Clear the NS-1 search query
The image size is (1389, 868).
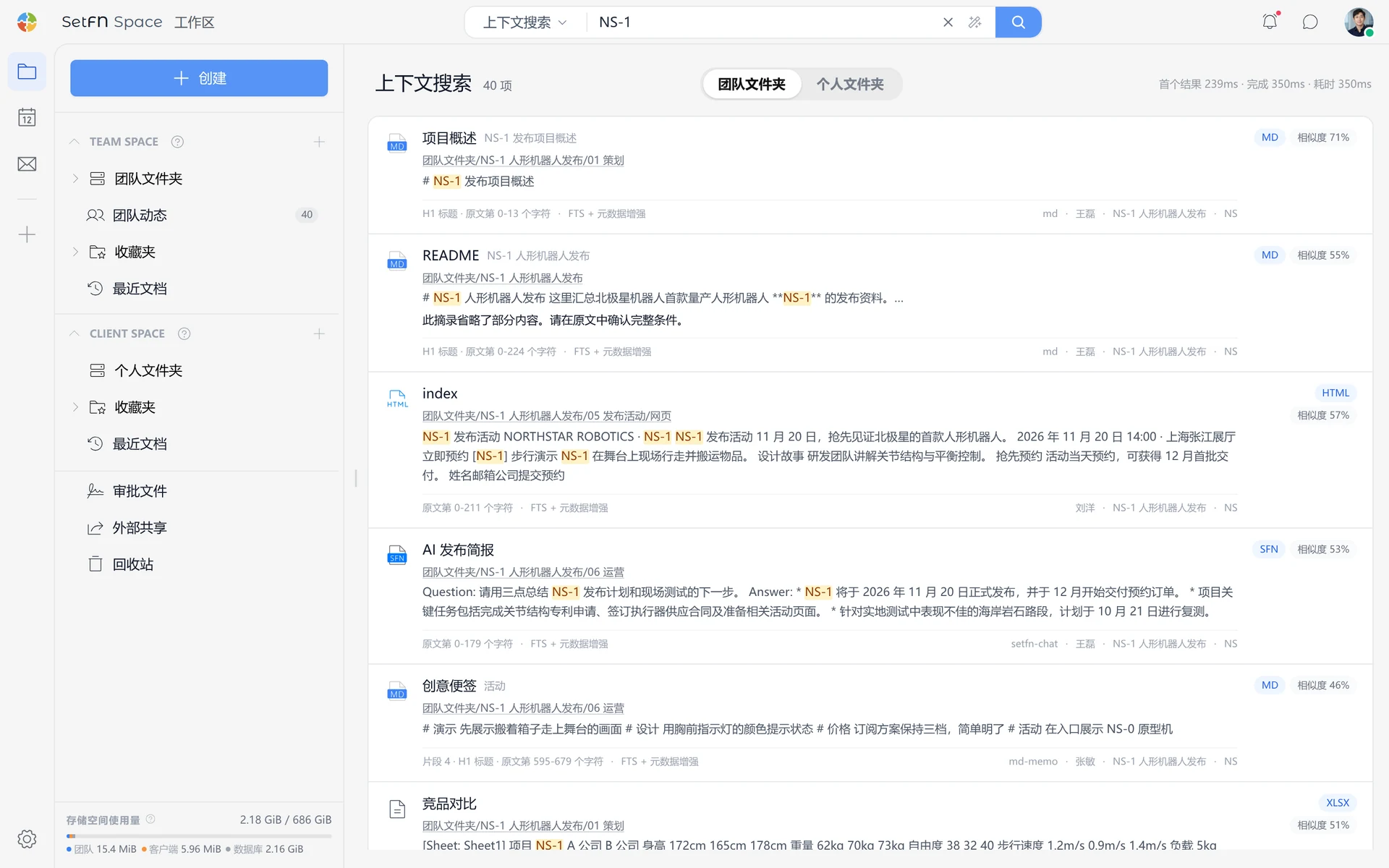(948, 22)
